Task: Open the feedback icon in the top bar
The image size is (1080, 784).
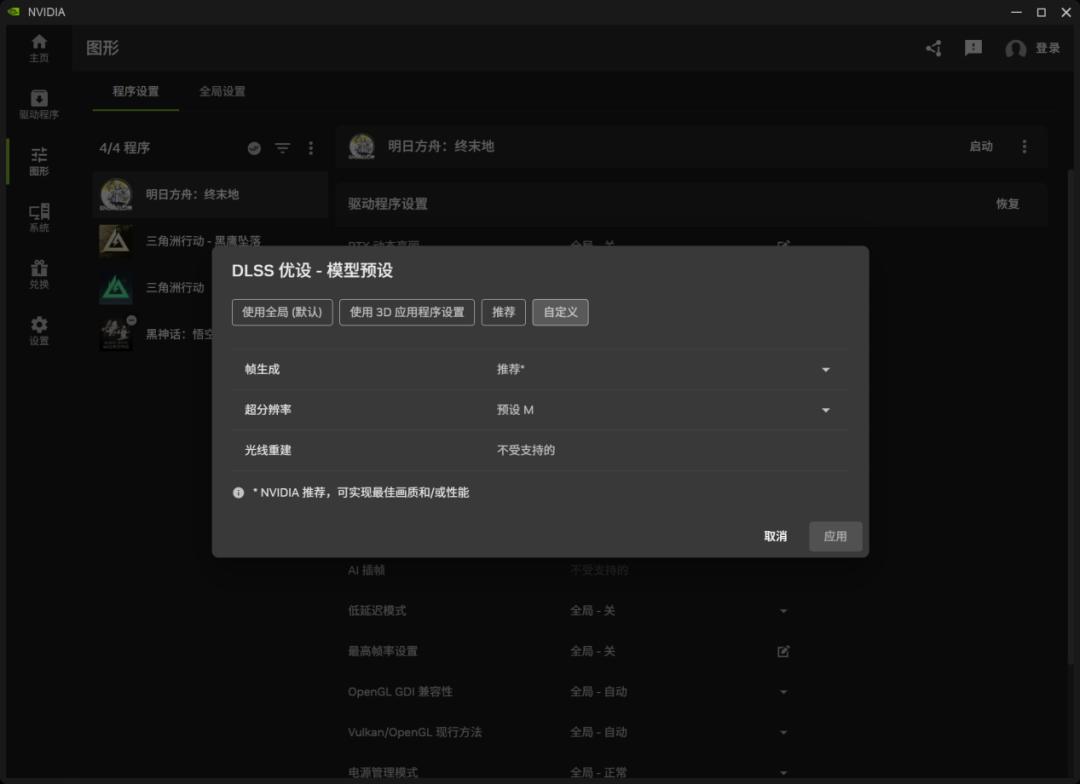Action: 972,47
